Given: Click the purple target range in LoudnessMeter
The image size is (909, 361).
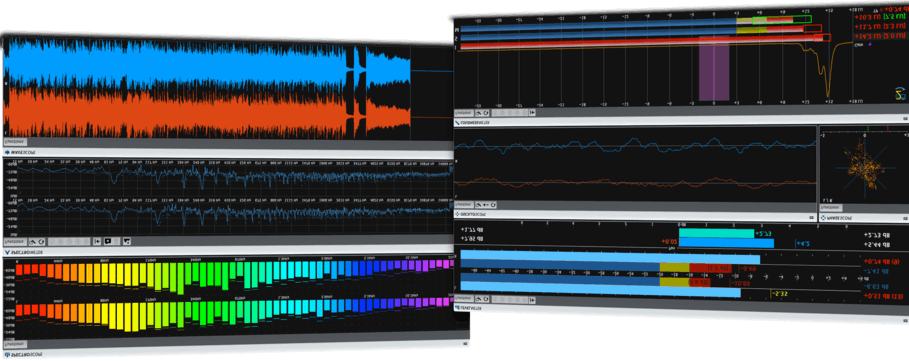Looking at the screenshot, I should (x=714, y=68).
